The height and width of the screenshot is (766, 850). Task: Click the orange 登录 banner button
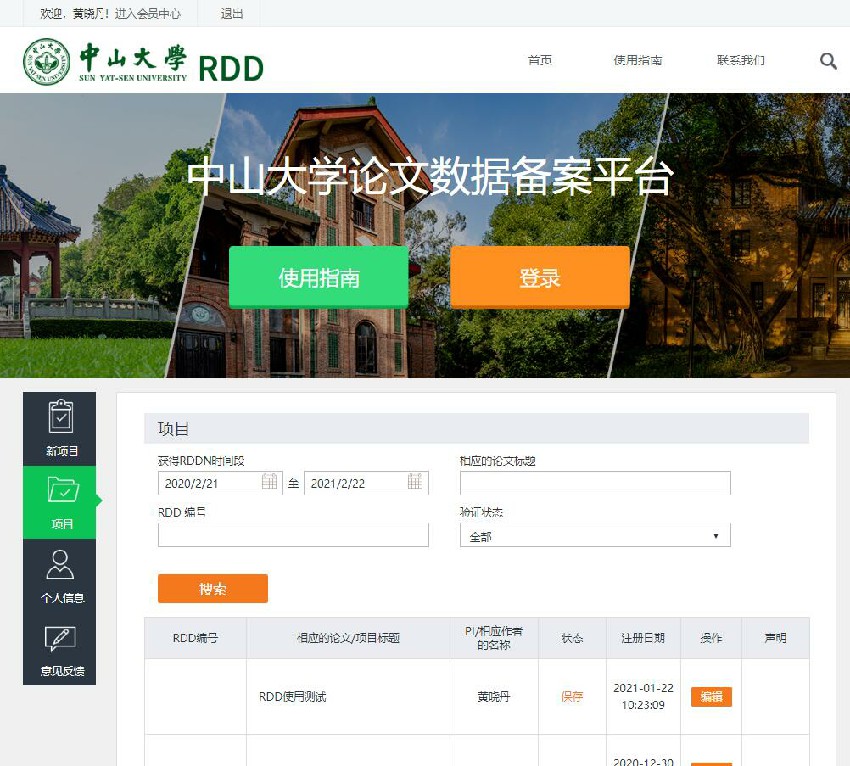click(x=539, y=278)
